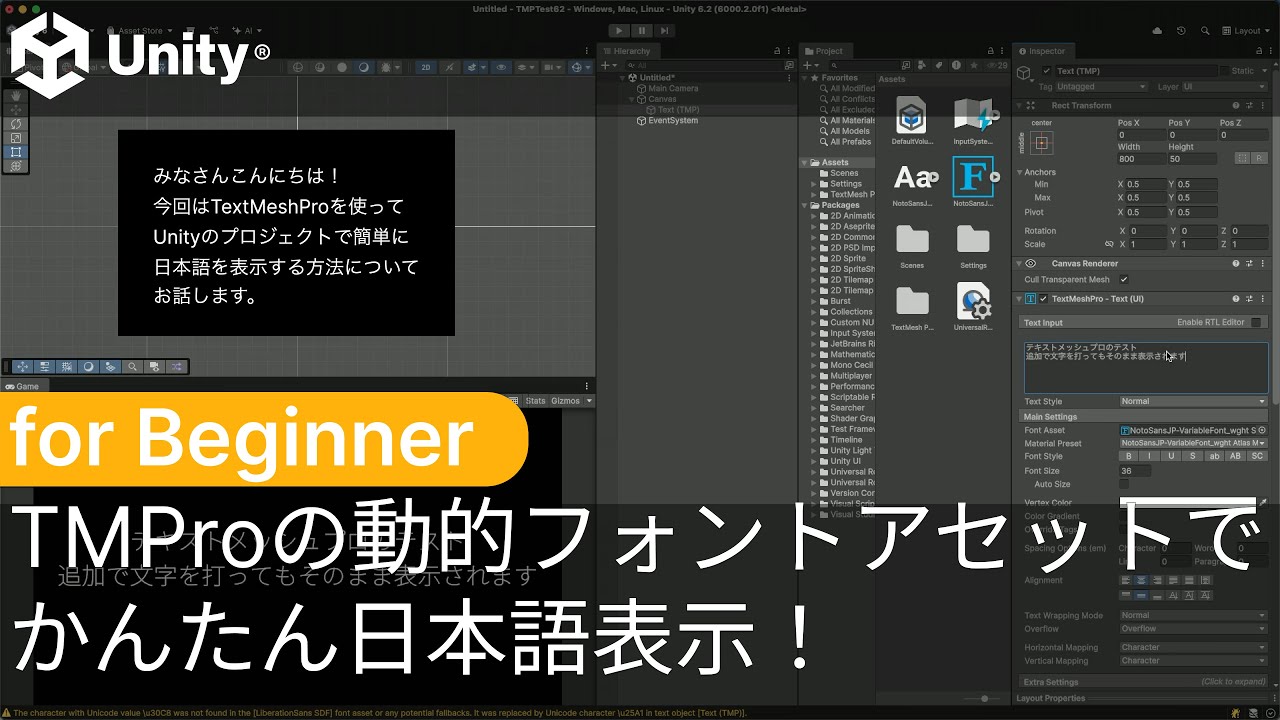Screen dimensions: 1280x720
Task: Open Rect Transform help icon
Action: pos(1236,105)
